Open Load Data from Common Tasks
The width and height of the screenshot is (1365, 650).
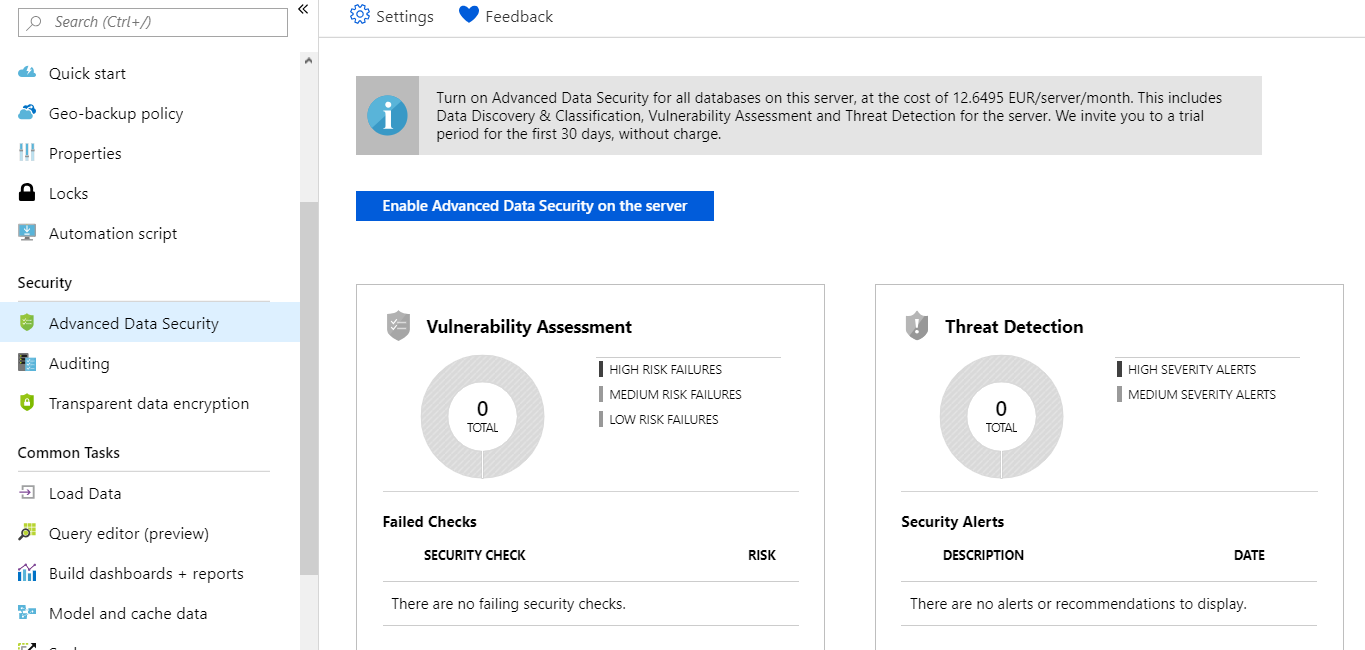[85, 493]
